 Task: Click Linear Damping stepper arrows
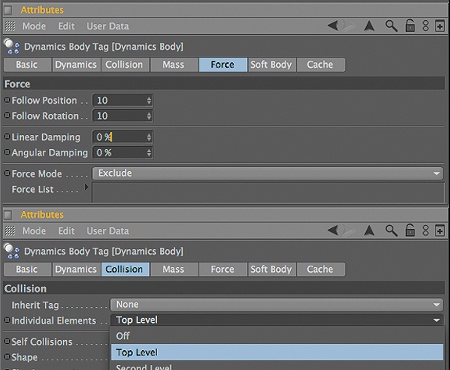(149, 137)
